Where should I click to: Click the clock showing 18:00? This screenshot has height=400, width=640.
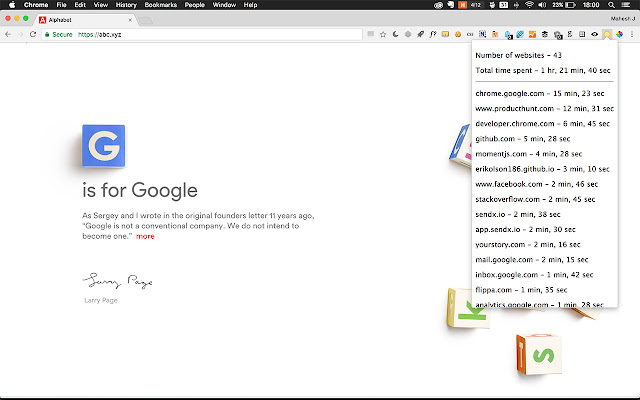(x=591, y=5)
